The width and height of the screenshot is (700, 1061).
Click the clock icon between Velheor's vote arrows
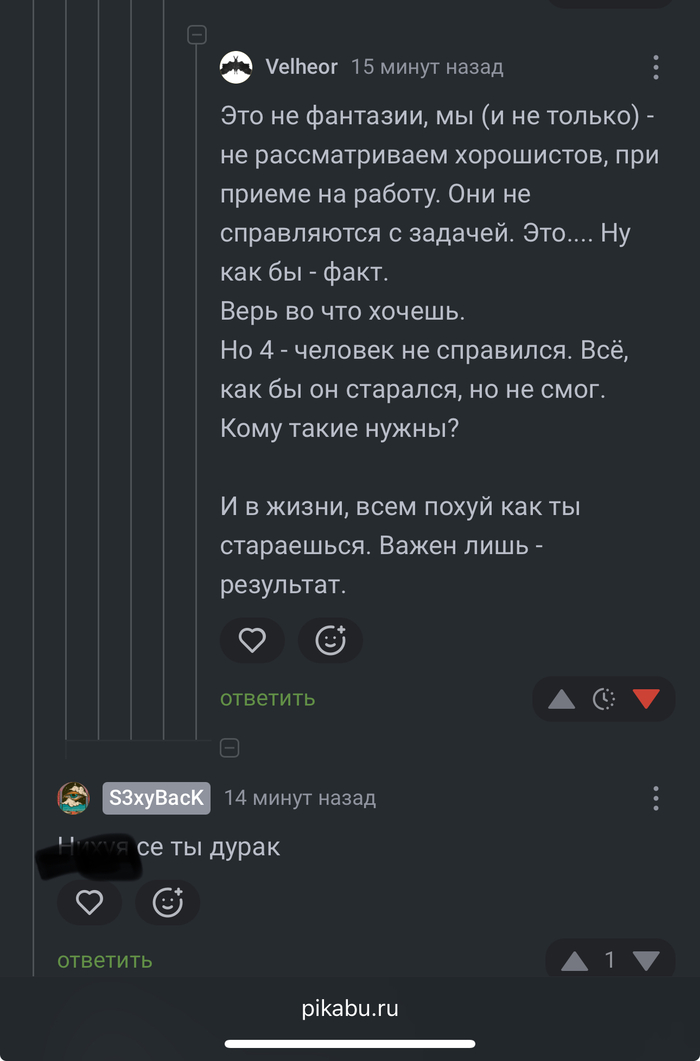point(604,699)
